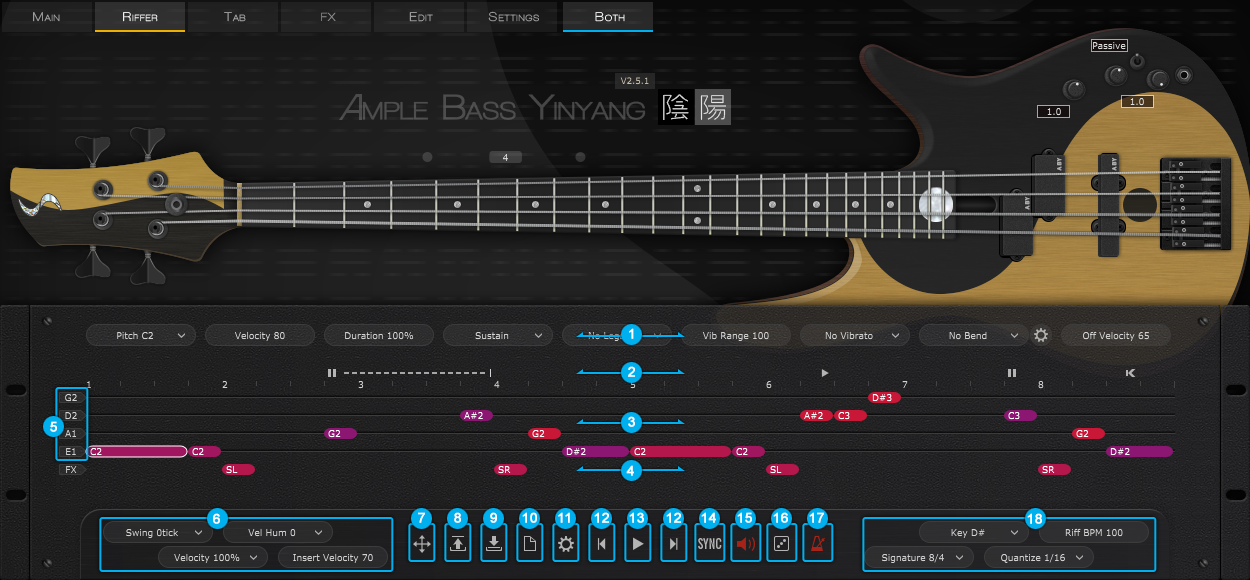The image size is (1250, 580).
Task: Click the output jack on the bass body
Action: (1184, 74)
